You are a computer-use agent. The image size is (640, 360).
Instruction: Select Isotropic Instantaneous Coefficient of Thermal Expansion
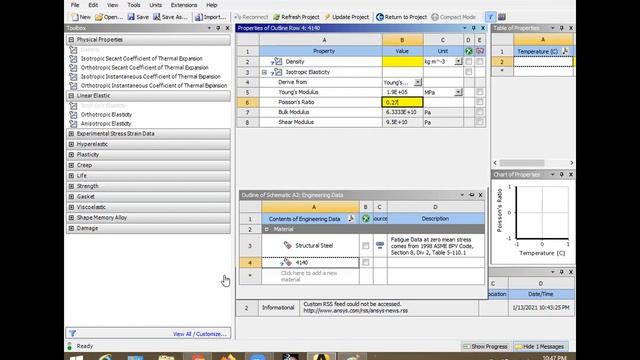(x=151, y=77)
